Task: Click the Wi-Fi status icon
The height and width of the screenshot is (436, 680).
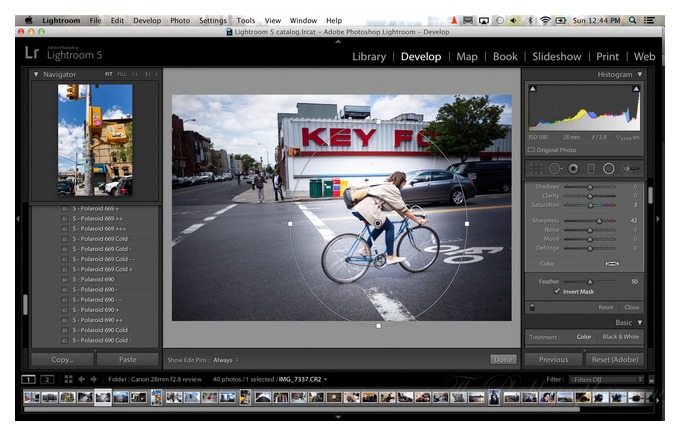Action: [x=546, y=20]
